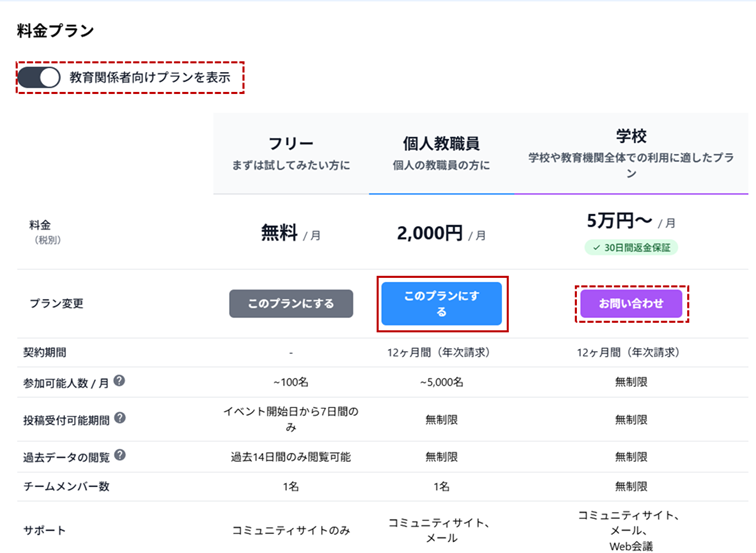The height and width of the screenshot is (553, 756).
Task: Click the 過去14日間のみ閲覧可能 cell
Action: pos(291,457)
